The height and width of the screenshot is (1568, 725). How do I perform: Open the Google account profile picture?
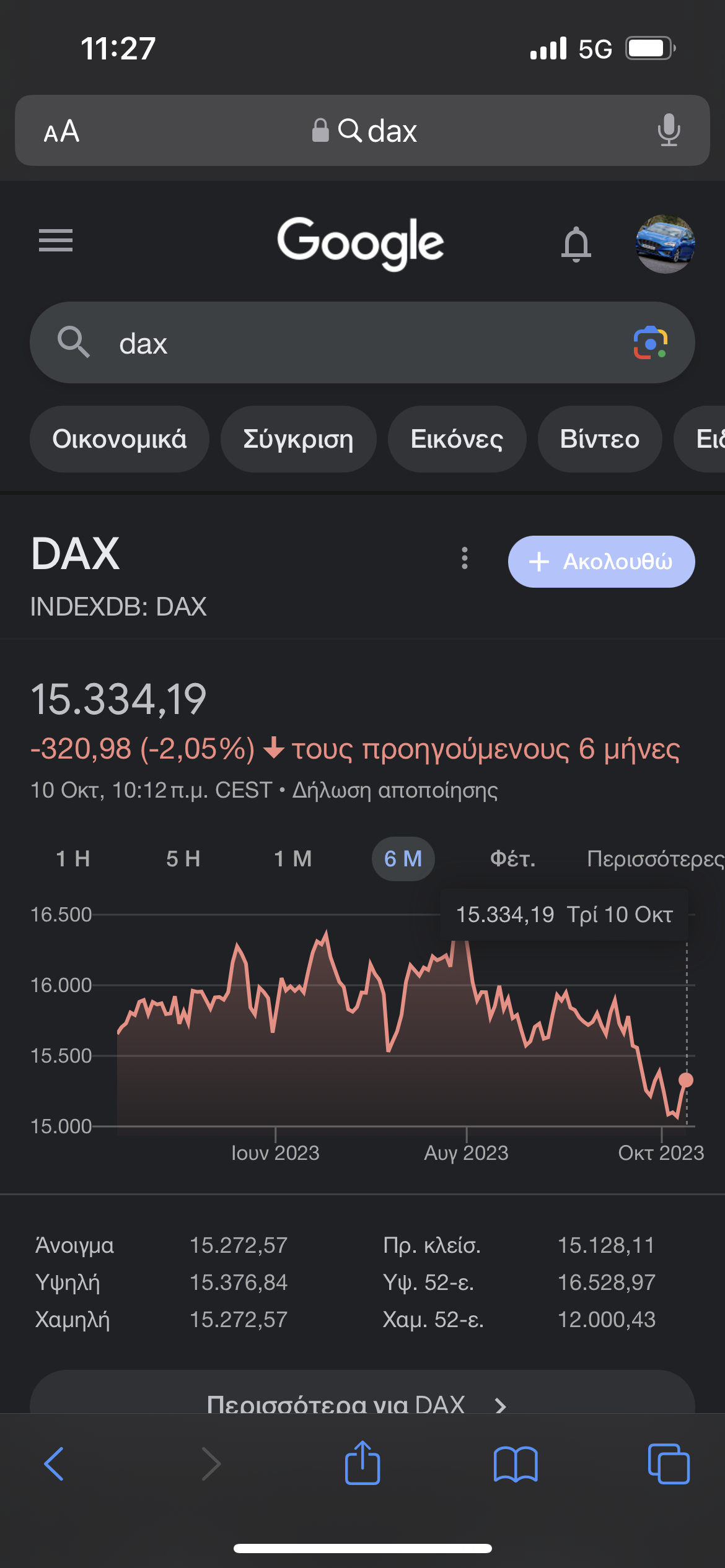(665, 243)
